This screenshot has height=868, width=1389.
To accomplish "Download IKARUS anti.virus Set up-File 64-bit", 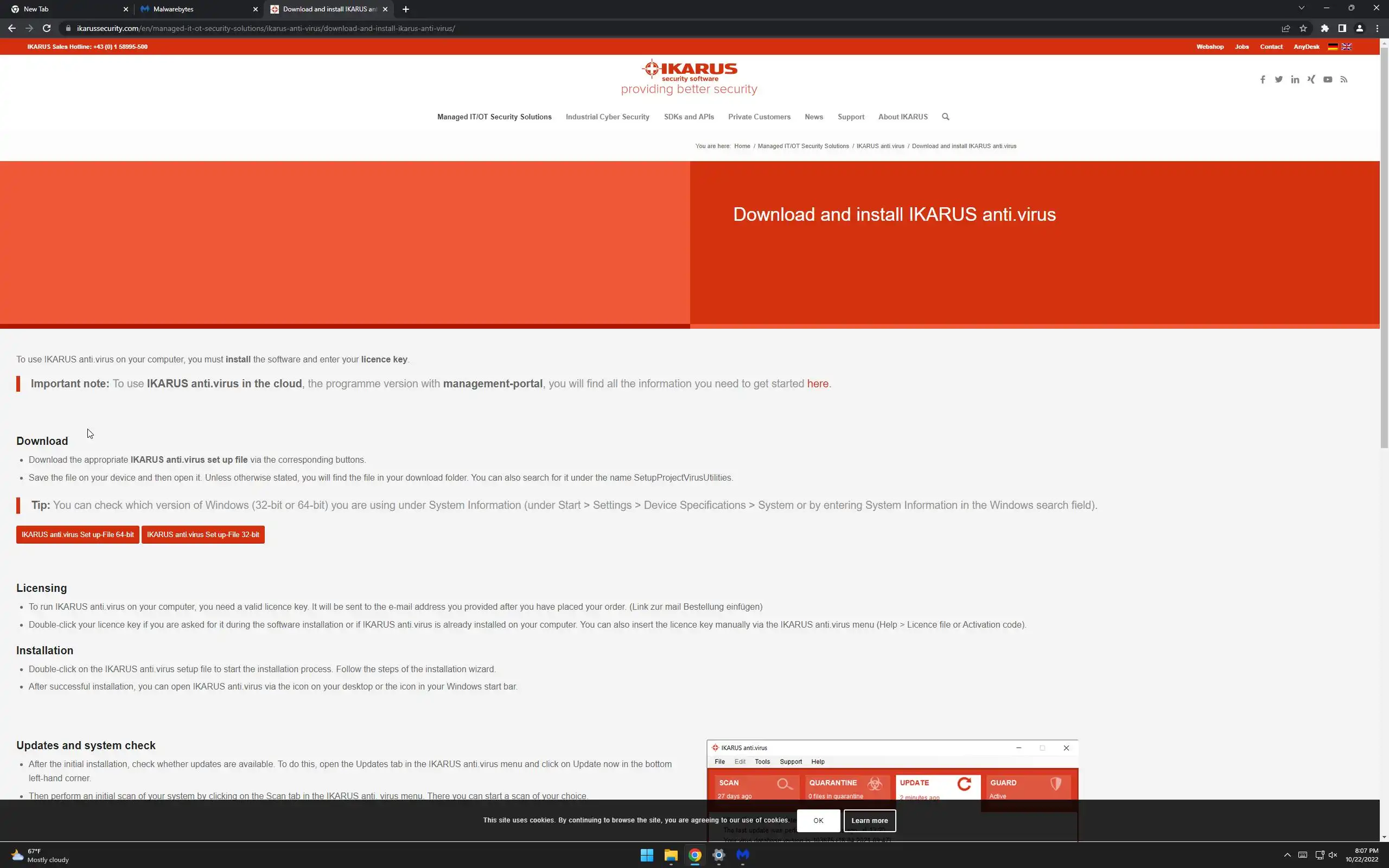I will coord(78,534).
